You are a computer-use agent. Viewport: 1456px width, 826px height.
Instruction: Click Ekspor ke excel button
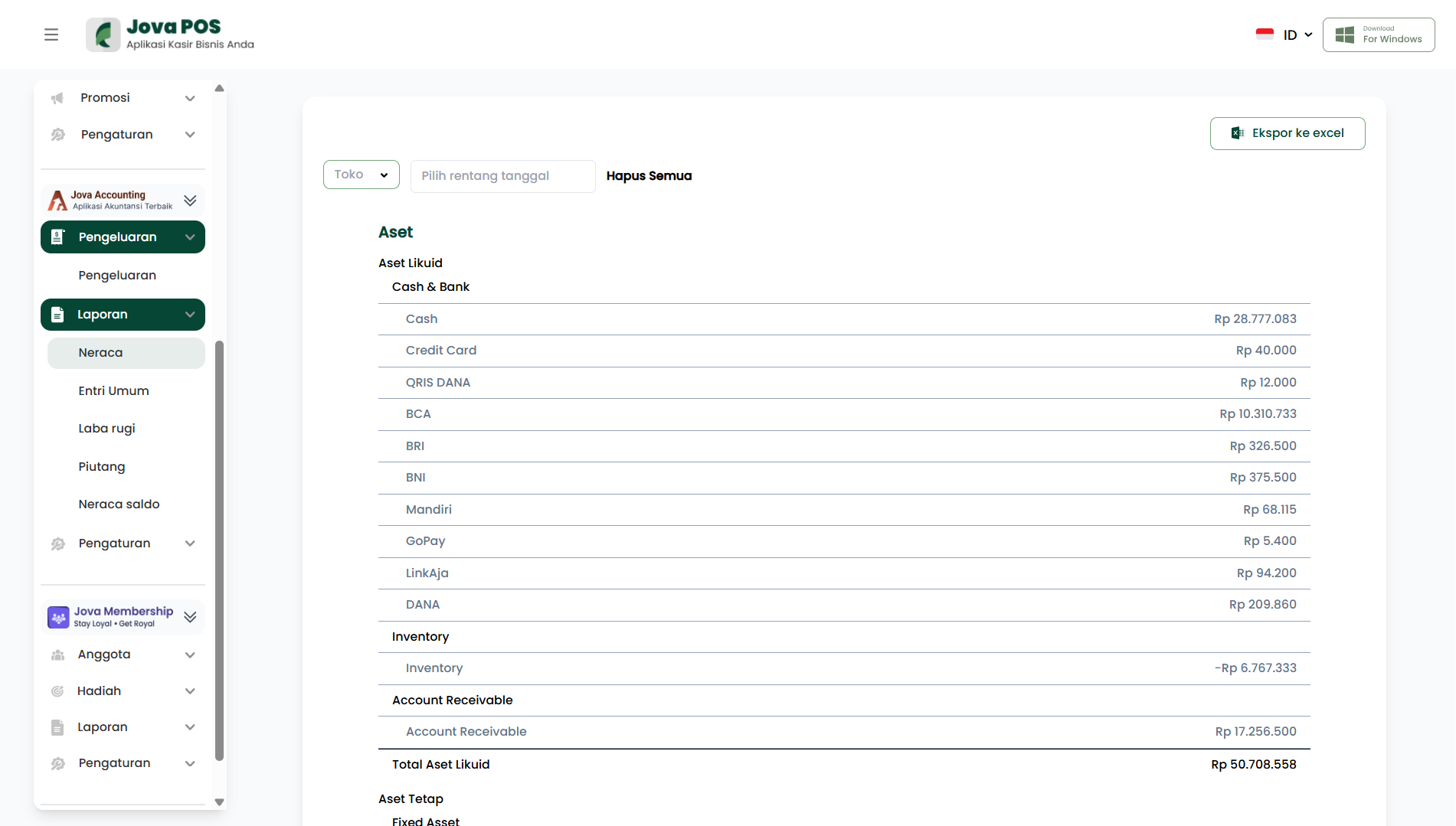(x=1287, y=133)
